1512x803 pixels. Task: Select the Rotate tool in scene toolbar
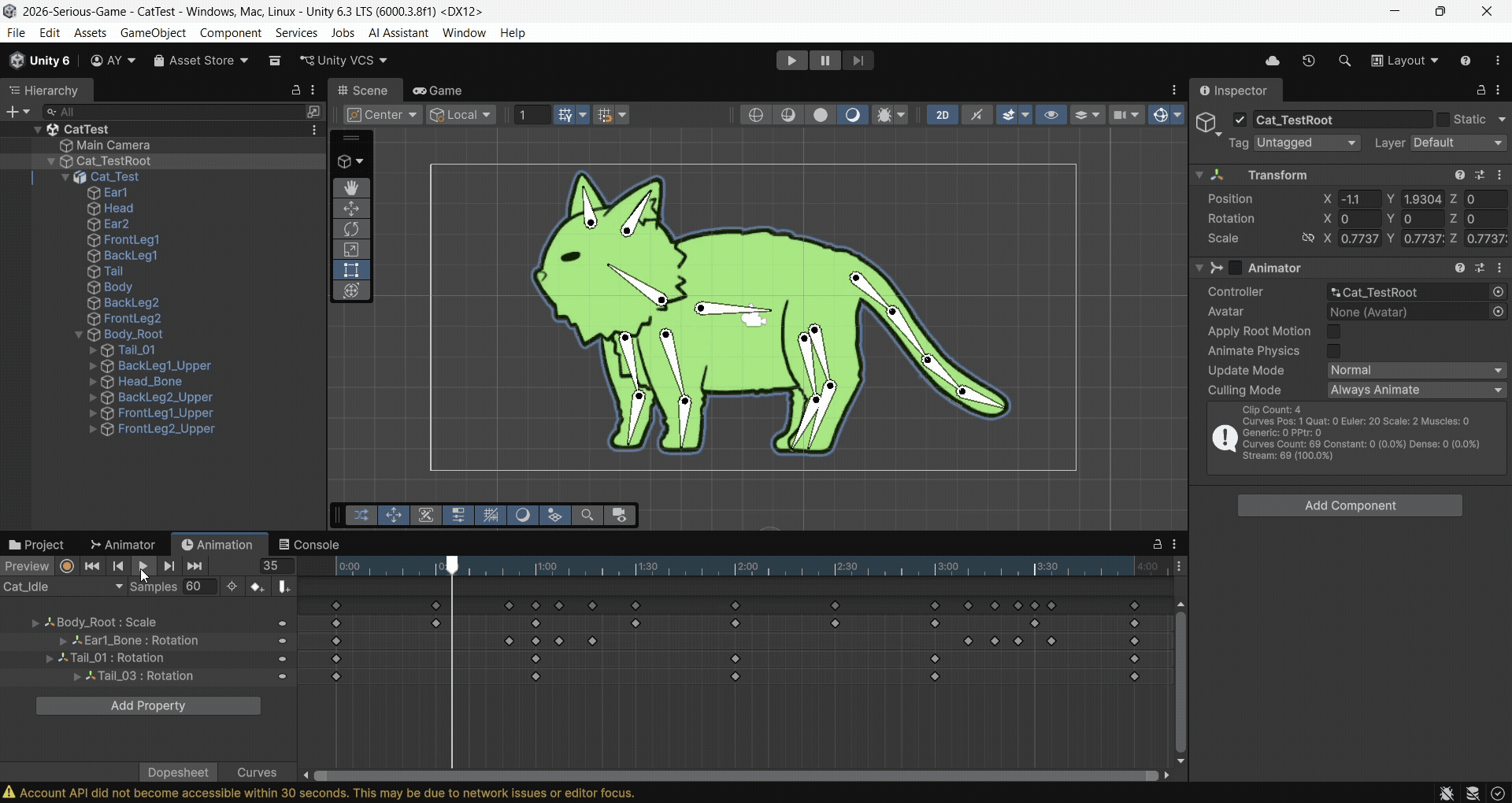tap(351, 229)
